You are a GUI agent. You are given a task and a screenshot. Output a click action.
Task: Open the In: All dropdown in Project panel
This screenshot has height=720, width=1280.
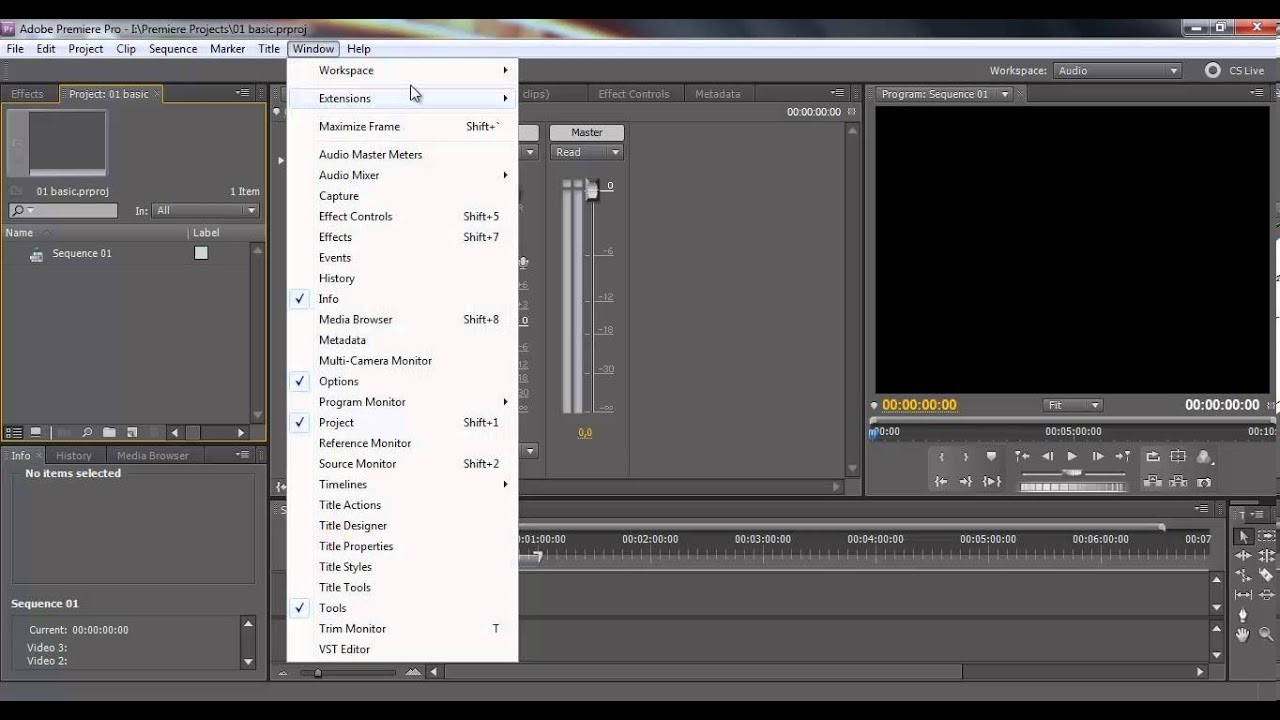coord(204,210)
